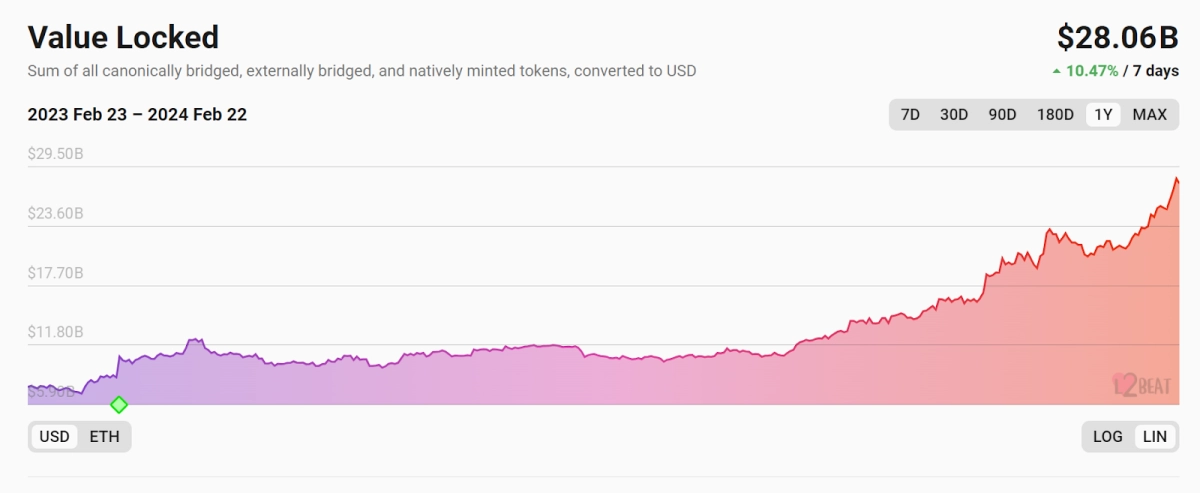This screenshot has height=493, width=1200.
Task: Click the date range label text
Action: (x=137, y=115)
